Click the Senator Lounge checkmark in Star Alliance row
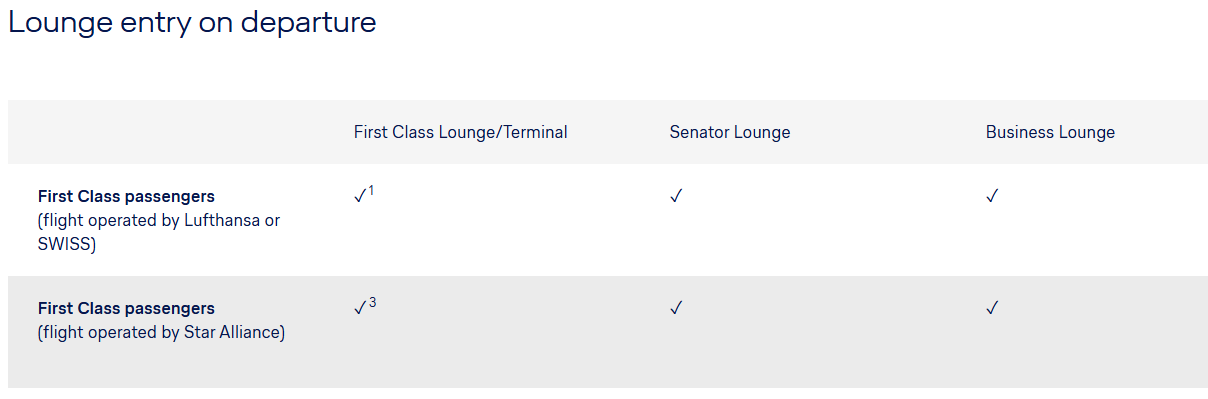Viewport: 1208px width, 399px height. pyautogui.click(x=676, y=309)
